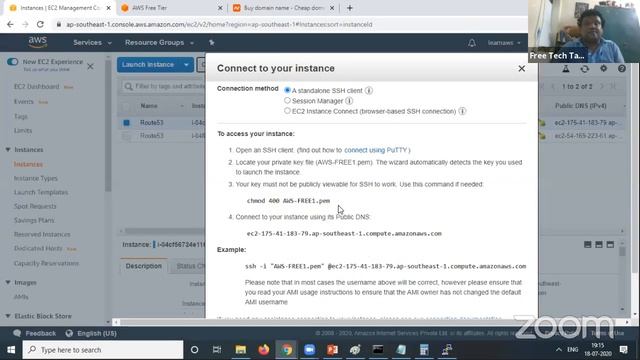640x360 pixels.
Task: Open EC2 Dashboard in sidebar
Action: point(37,87)
